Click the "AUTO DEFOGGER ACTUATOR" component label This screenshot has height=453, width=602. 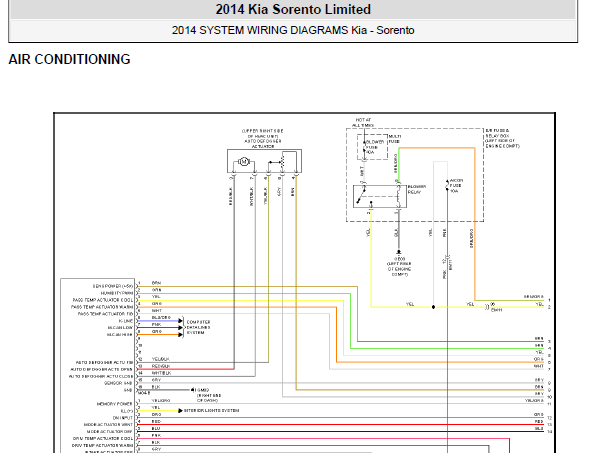tap(263, 144)
